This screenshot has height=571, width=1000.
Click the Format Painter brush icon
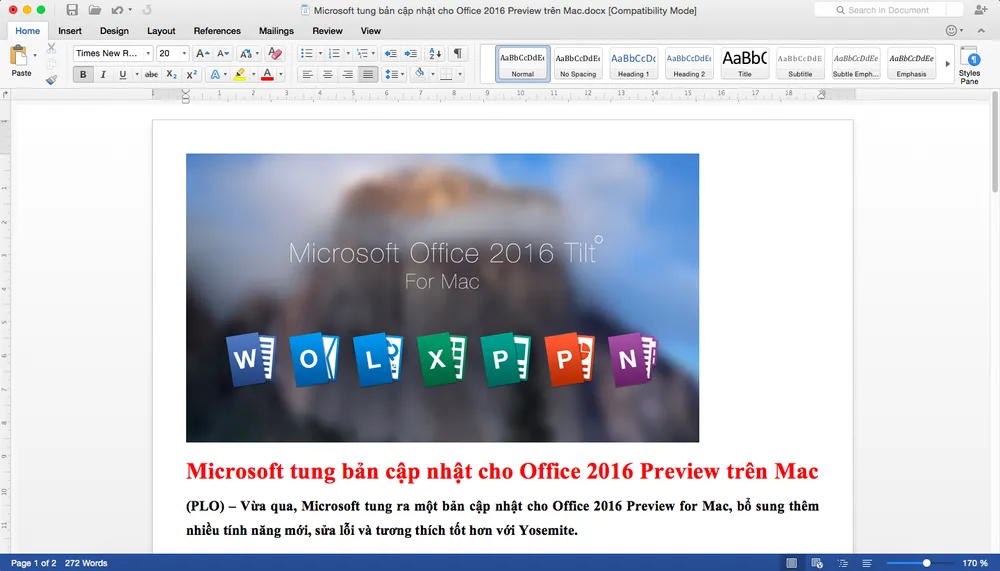52,80
